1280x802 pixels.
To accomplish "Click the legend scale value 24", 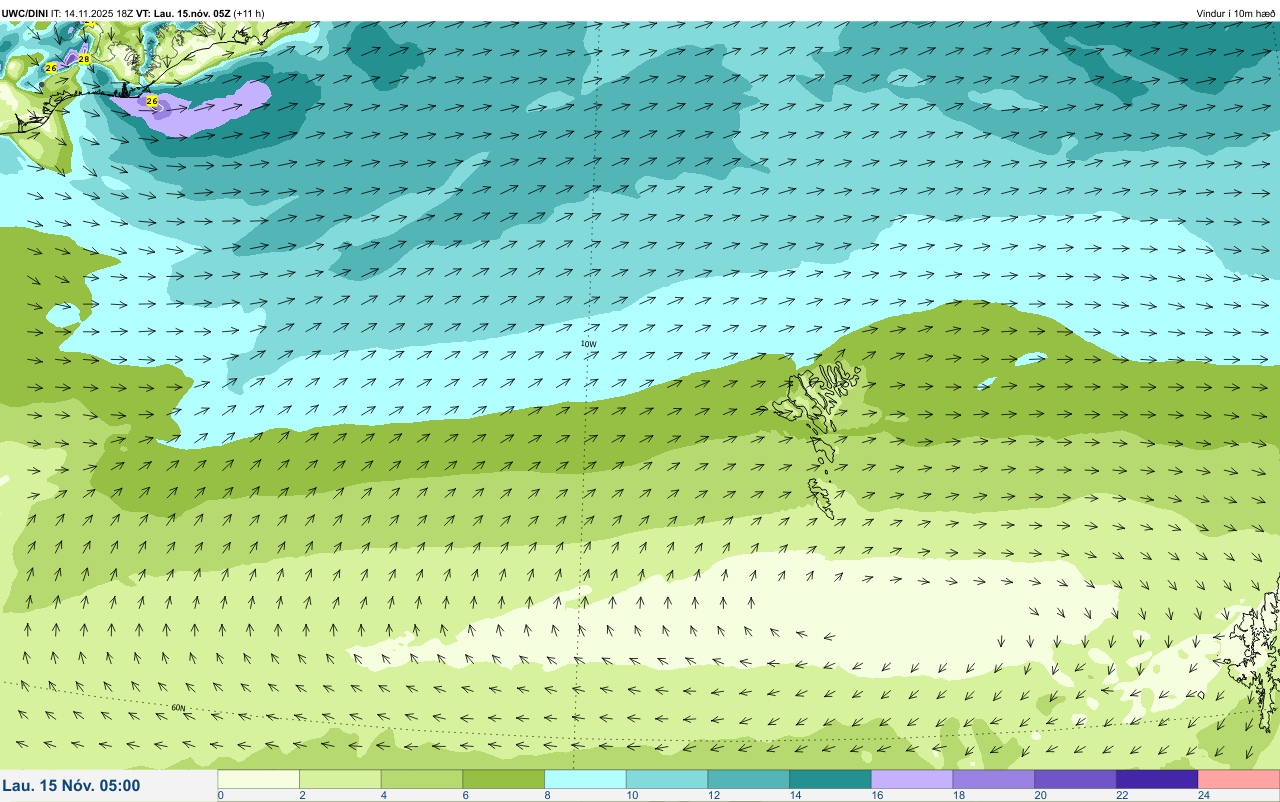I will pyautogui.click(x=1203, y=795).
